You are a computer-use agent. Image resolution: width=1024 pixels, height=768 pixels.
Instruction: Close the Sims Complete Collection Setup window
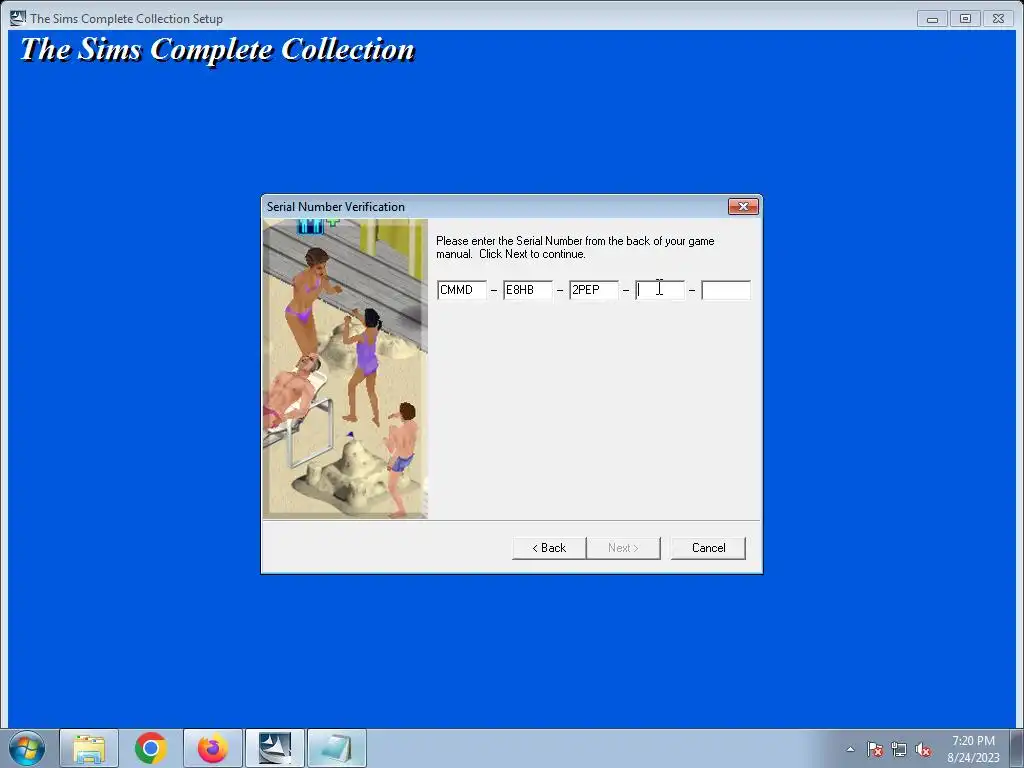[999, 19]
